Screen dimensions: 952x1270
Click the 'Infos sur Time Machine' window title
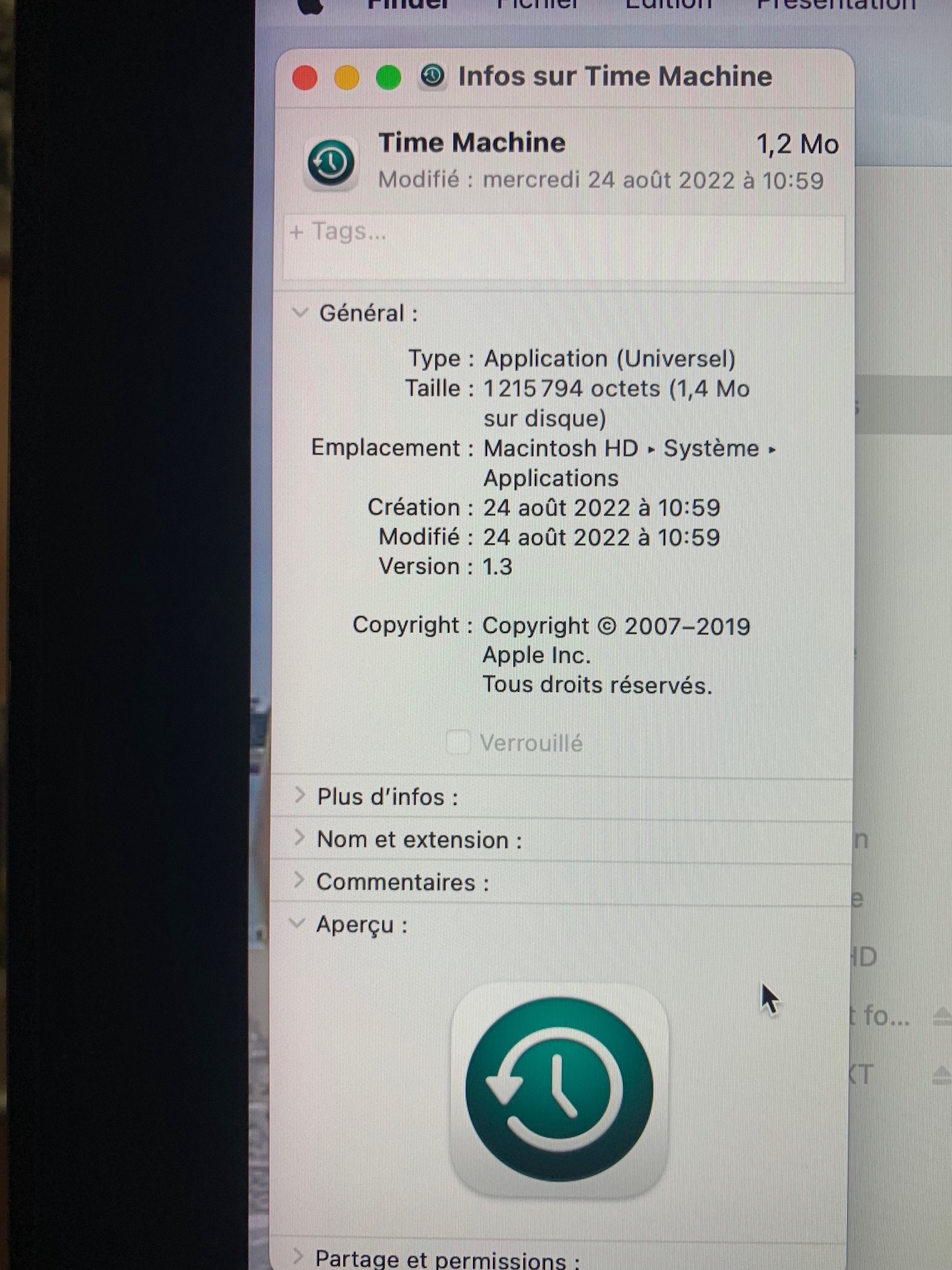tap(615, 77)
